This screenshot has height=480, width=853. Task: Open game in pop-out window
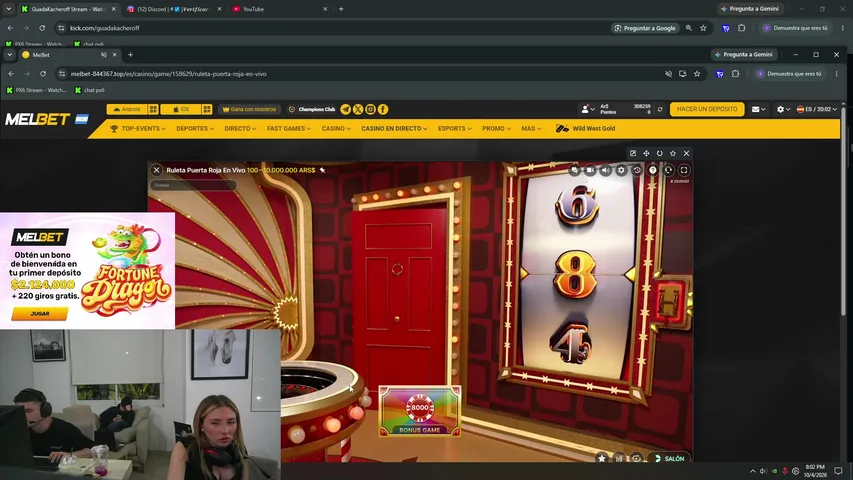[x=633, y=153]
